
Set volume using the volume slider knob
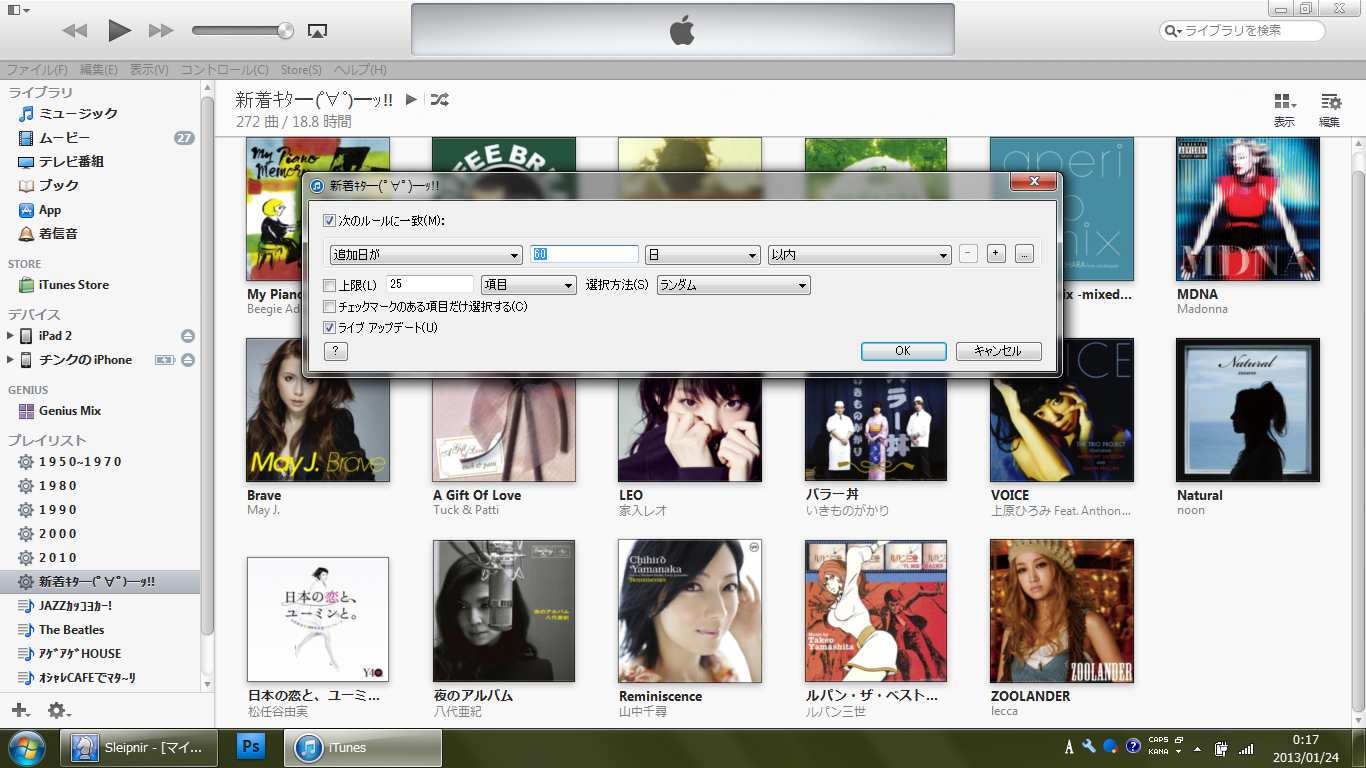click(x=286, y=30)
